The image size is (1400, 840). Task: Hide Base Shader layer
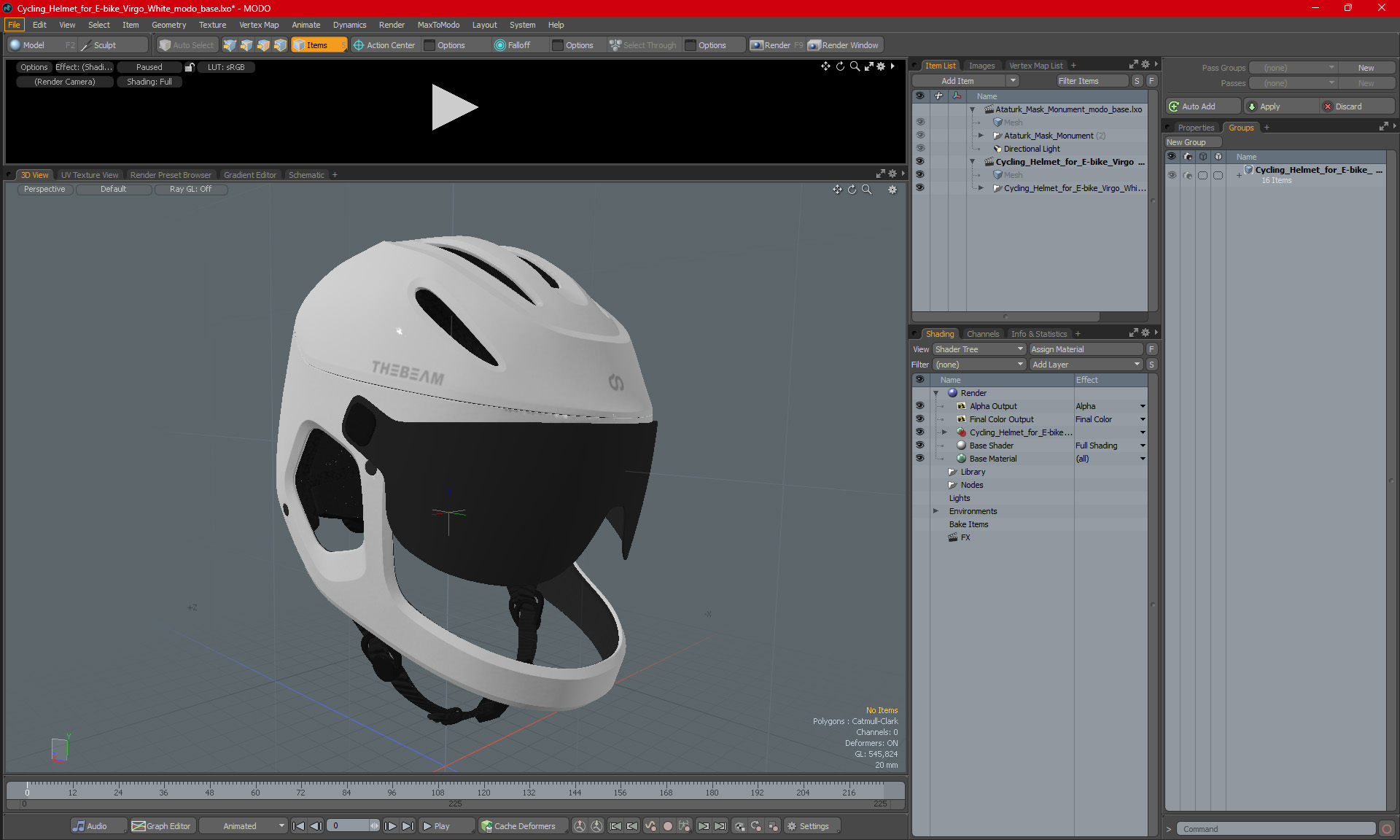point(920,446)
